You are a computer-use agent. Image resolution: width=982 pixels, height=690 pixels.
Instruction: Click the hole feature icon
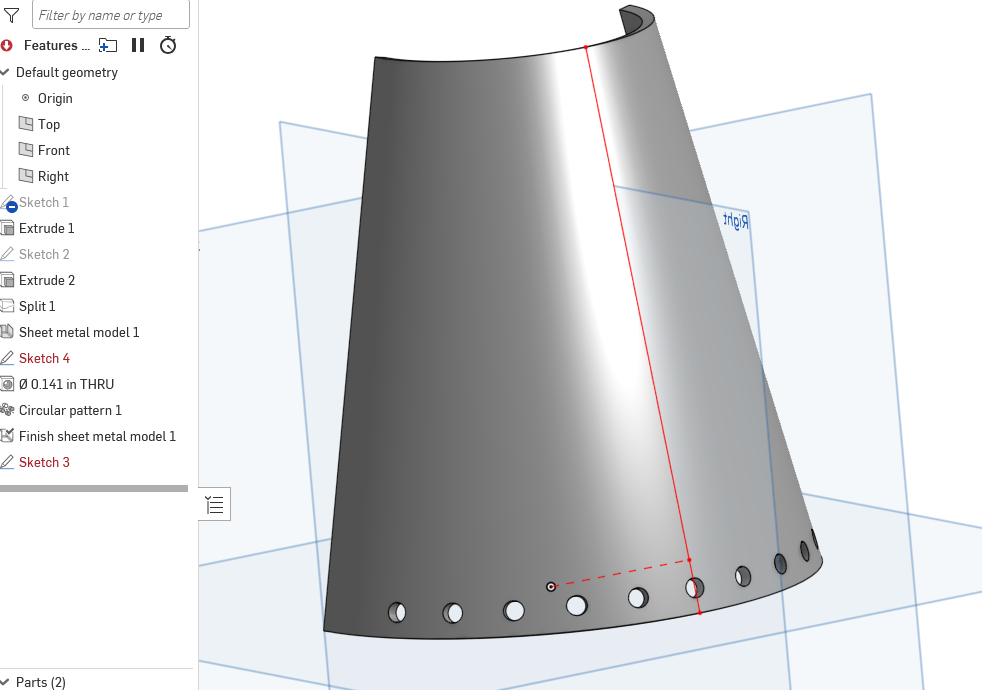click(x=7, y=384)
